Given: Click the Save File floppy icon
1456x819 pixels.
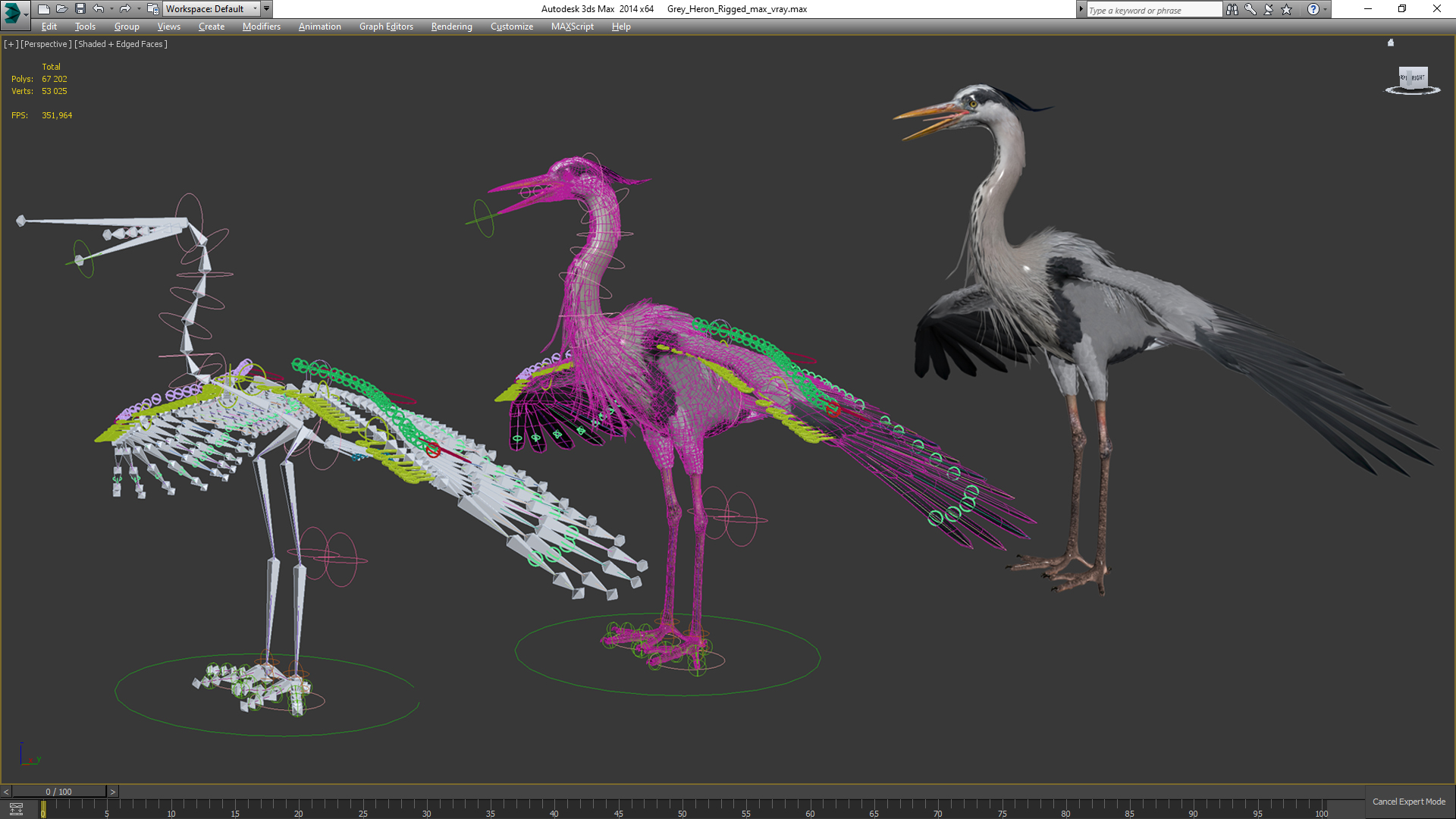Looking at the screenshot, I should pos(80,9).
